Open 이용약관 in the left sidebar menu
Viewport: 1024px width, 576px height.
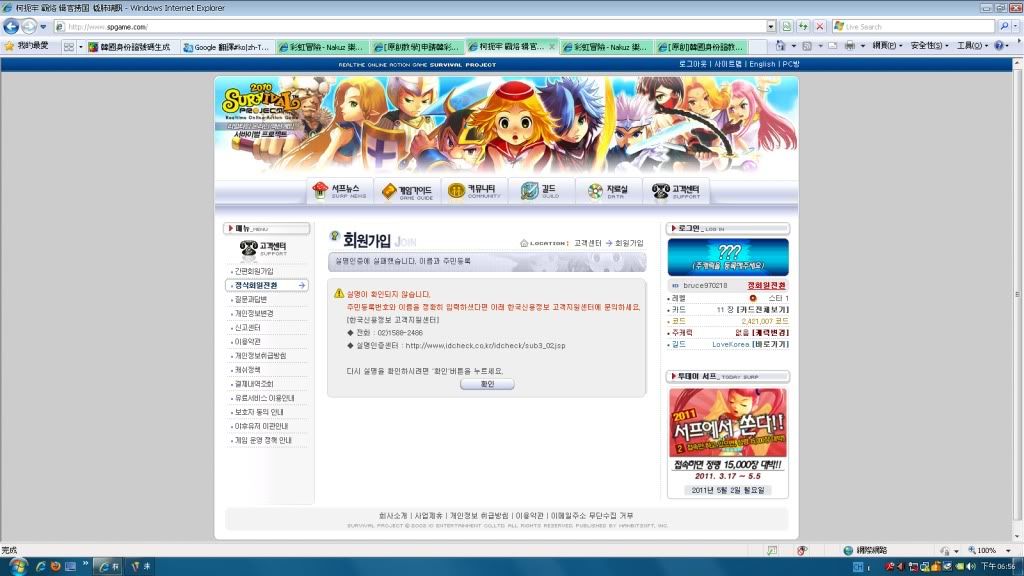[248, 342]
